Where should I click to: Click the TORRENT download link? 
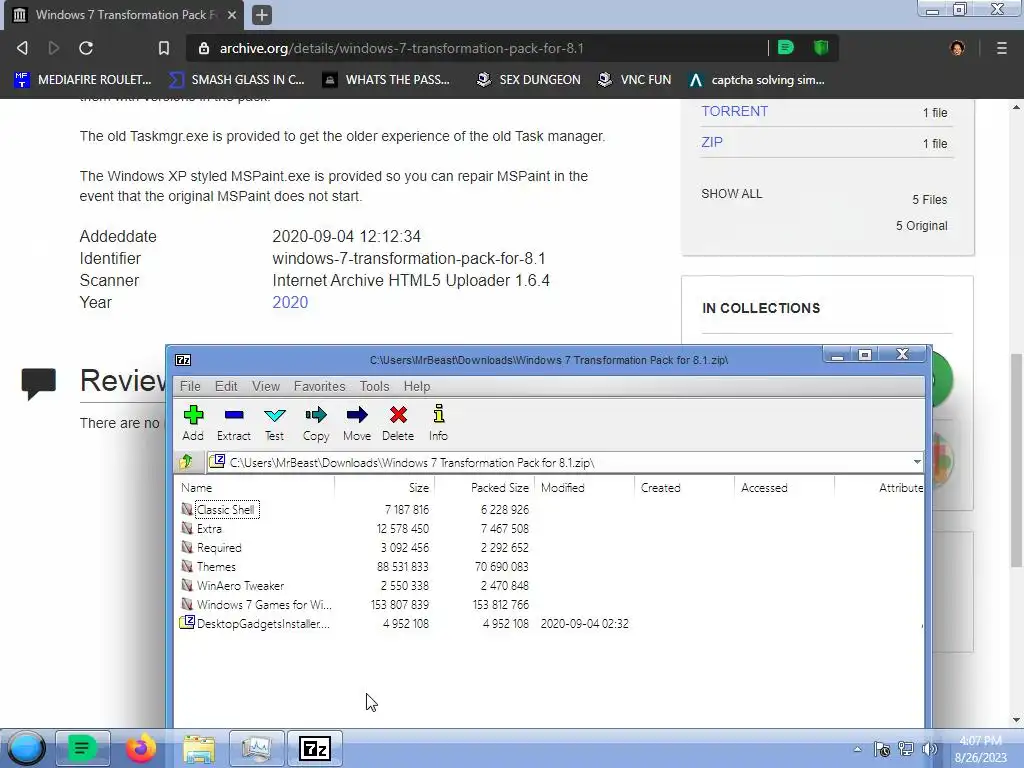click(x=734, y=111)
